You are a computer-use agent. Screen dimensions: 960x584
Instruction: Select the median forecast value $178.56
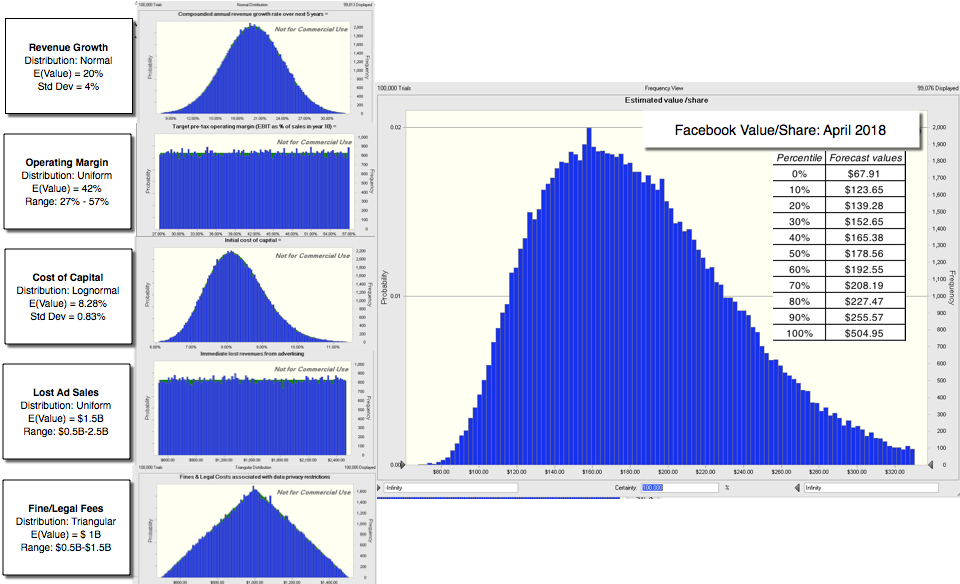pyautogui.click(x=865, y=253)
